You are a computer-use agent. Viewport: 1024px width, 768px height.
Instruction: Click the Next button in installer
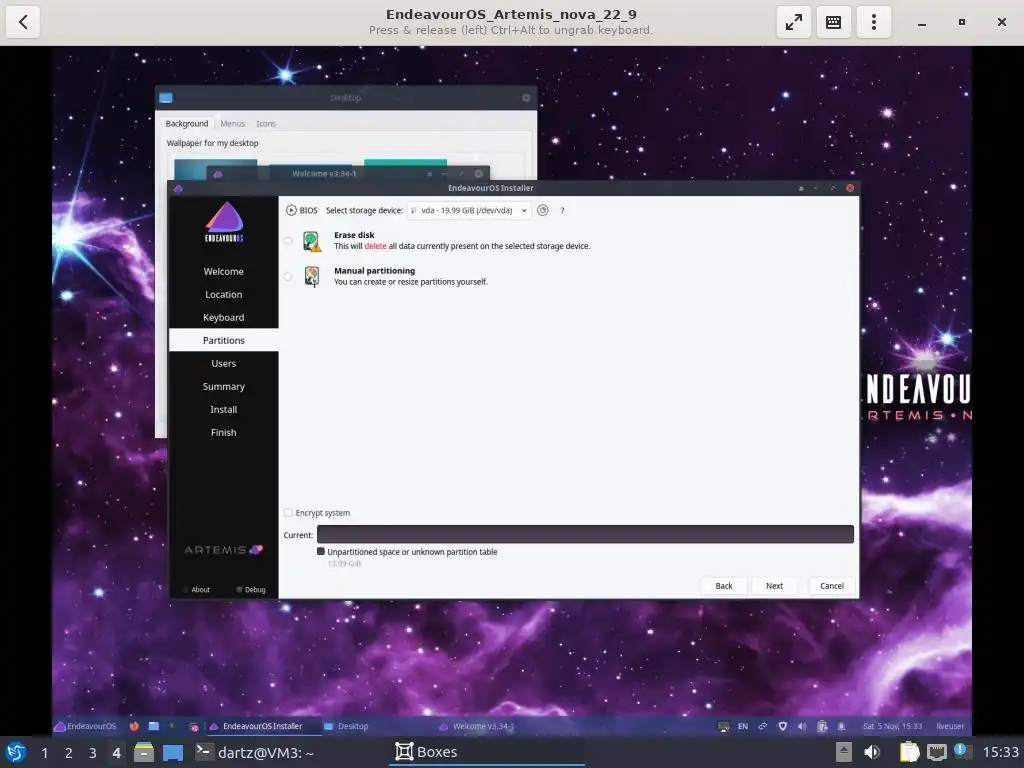pos(774,586)
